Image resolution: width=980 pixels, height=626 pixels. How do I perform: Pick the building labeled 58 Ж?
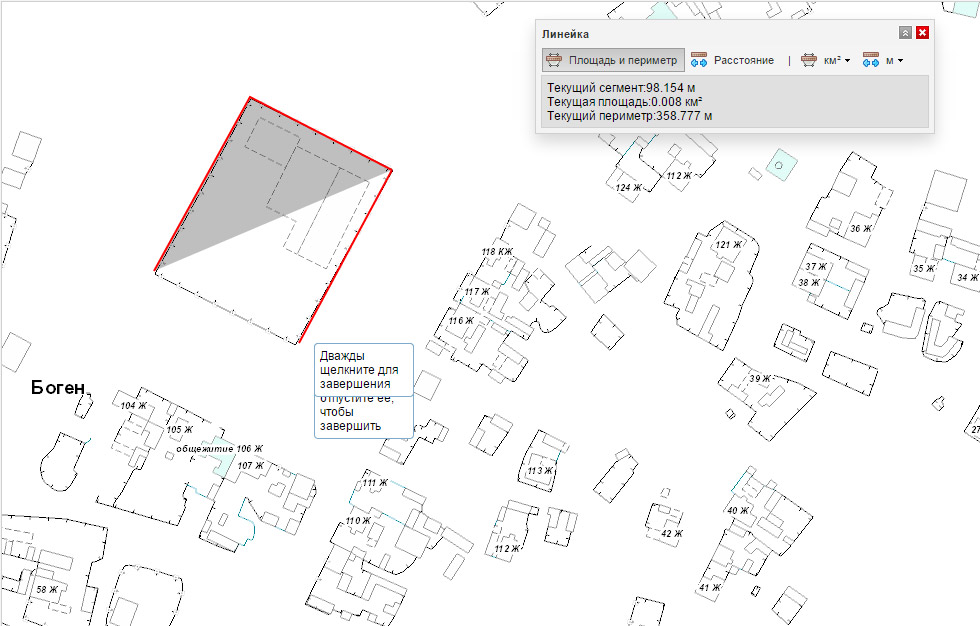click(x=47, y=590)
